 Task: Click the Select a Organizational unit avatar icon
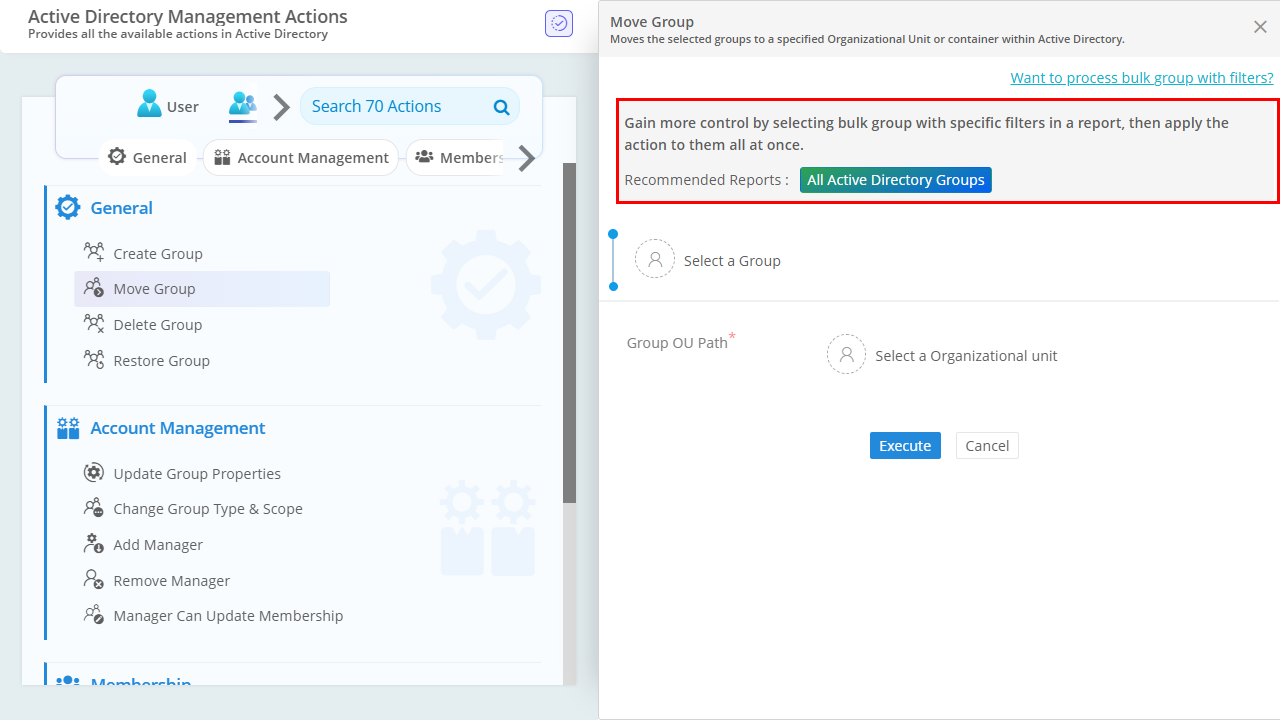846,354
